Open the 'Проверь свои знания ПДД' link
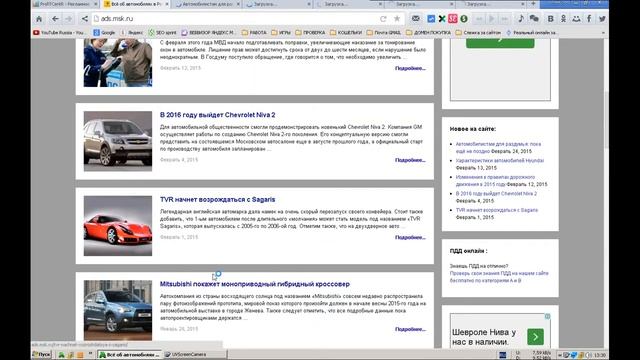The height and width of the screenshot is (360, 640). point(499,277)
